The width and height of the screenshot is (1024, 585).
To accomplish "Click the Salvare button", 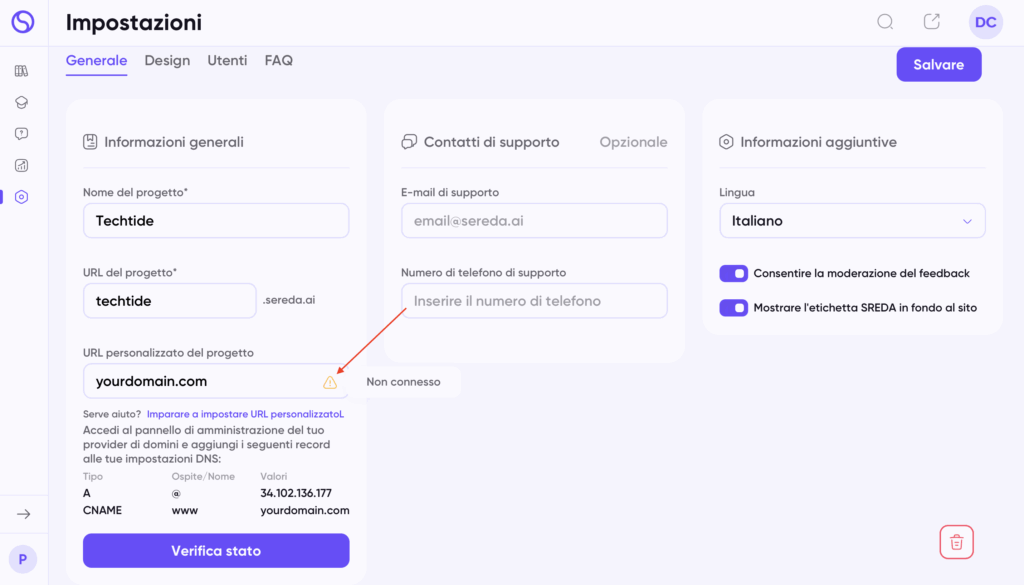I will pos(938,65).
